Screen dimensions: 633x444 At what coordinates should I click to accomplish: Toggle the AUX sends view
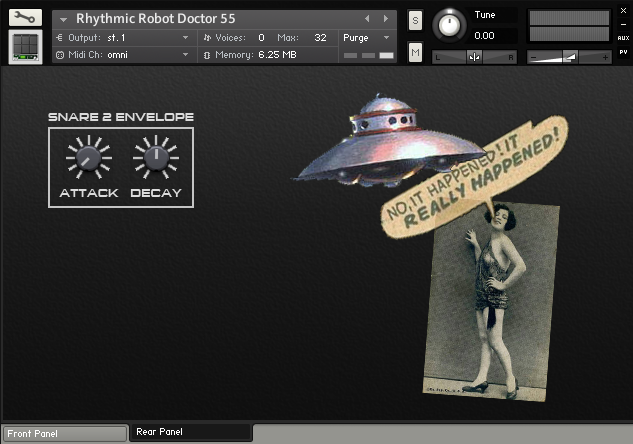pos(623,38)
